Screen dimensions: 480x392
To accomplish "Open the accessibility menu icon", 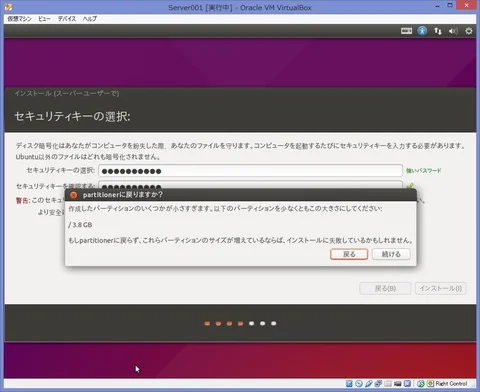I will [422, 31].
